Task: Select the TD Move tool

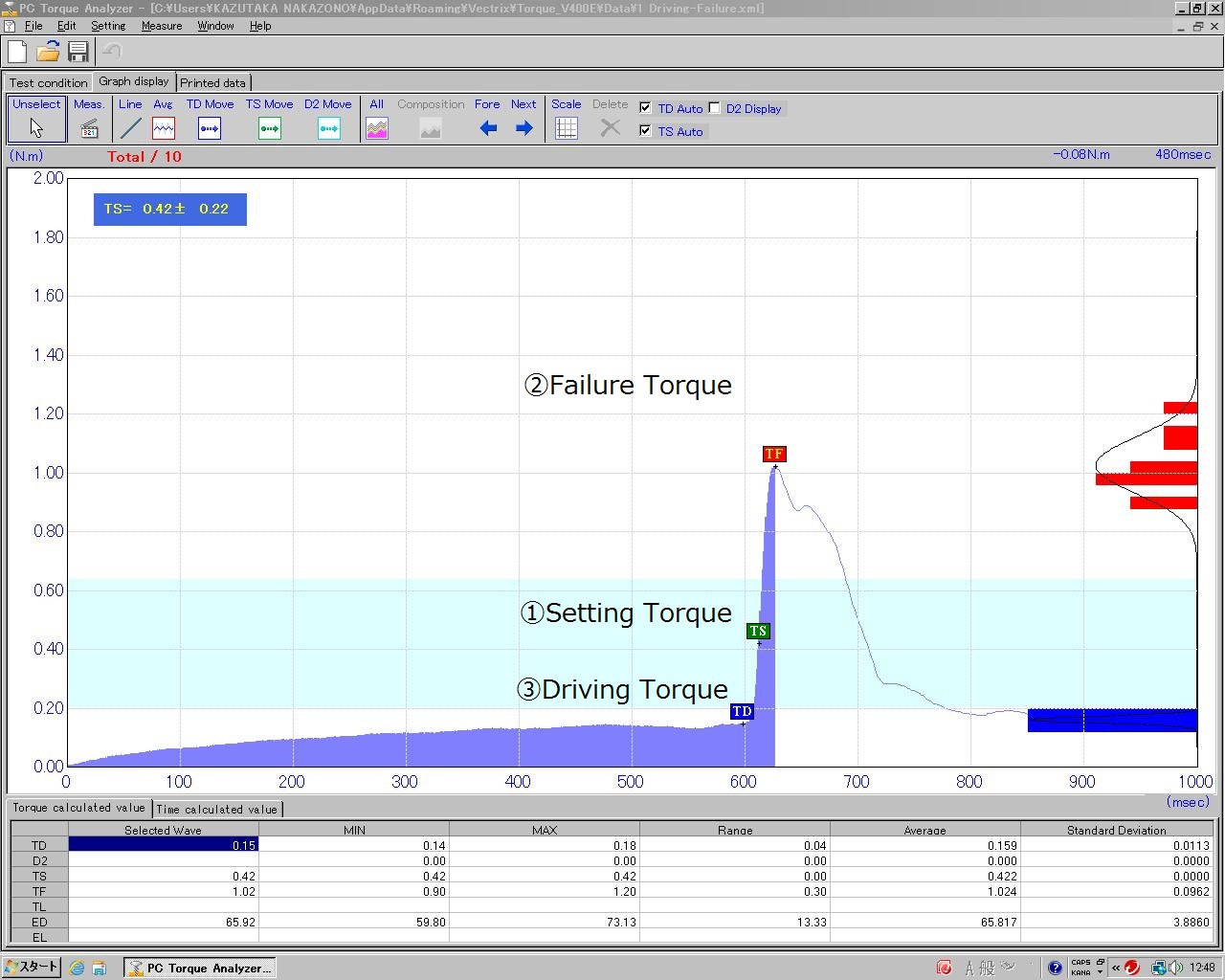Action: 210,119
